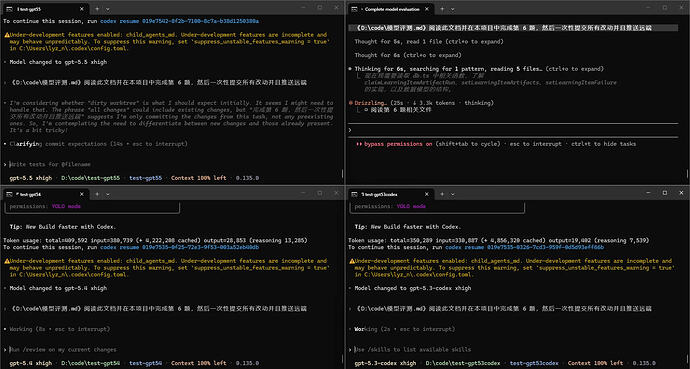Maximize the test-gpt55 terminal window
This screenshot has width=690, height=369.
pos(320,7)
